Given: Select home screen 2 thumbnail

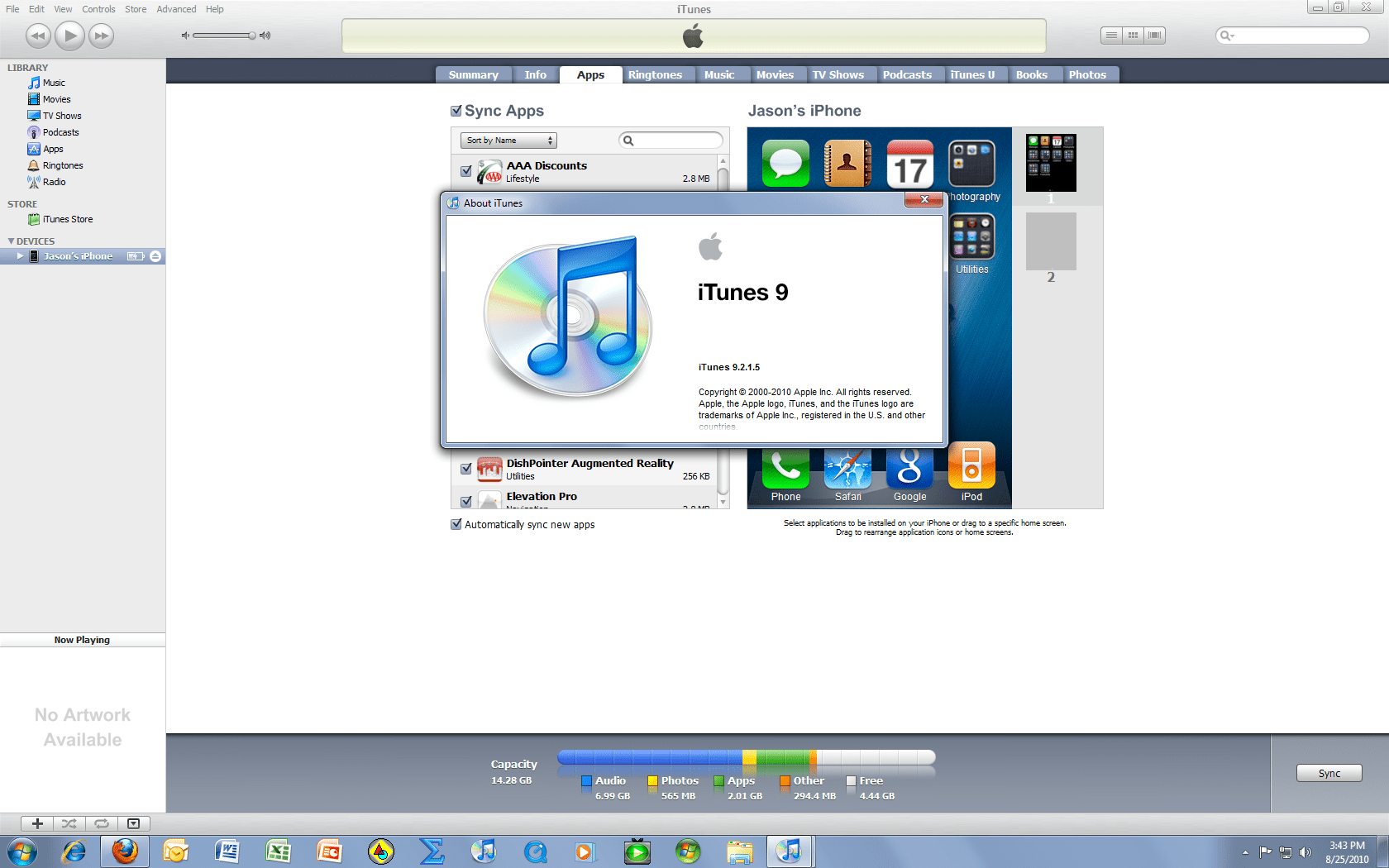Looking at the screenshot, I should point(1051,241).
